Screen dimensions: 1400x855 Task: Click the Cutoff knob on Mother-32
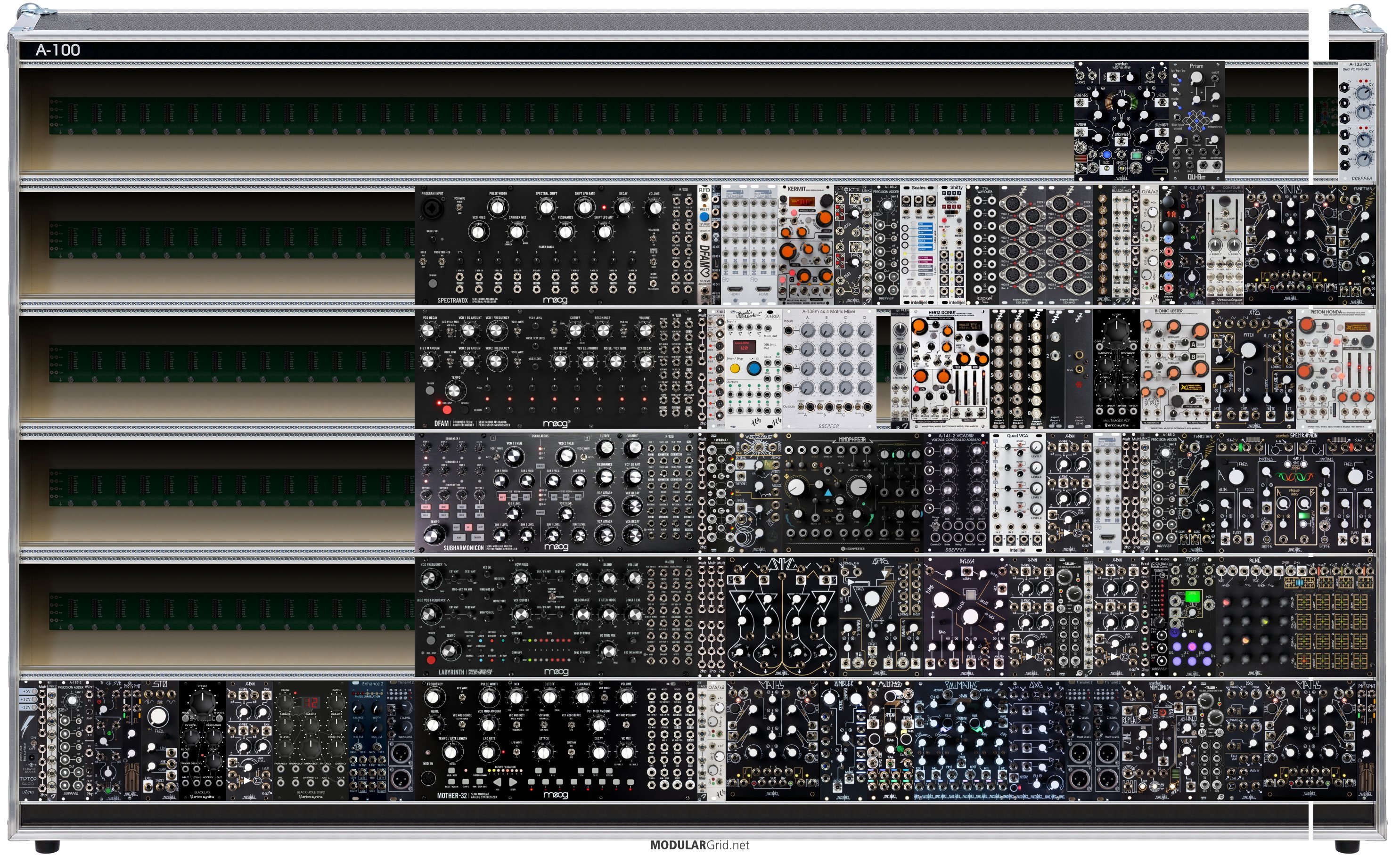tap(549, 698)
